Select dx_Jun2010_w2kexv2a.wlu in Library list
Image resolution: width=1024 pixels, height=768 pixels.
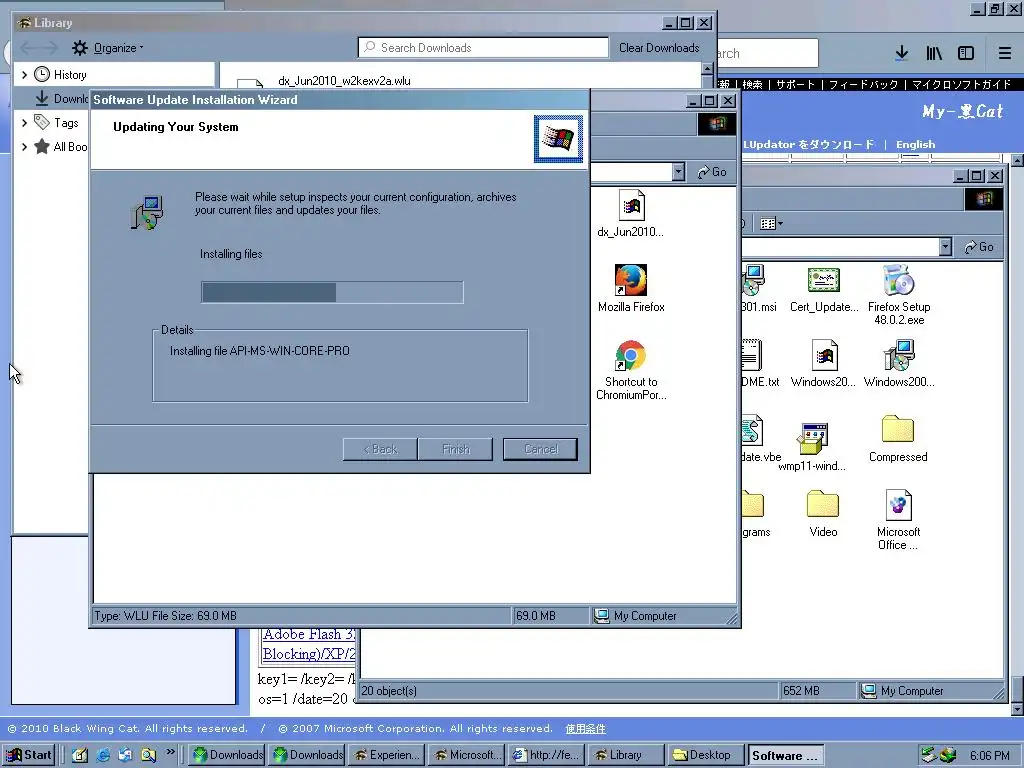344,81
